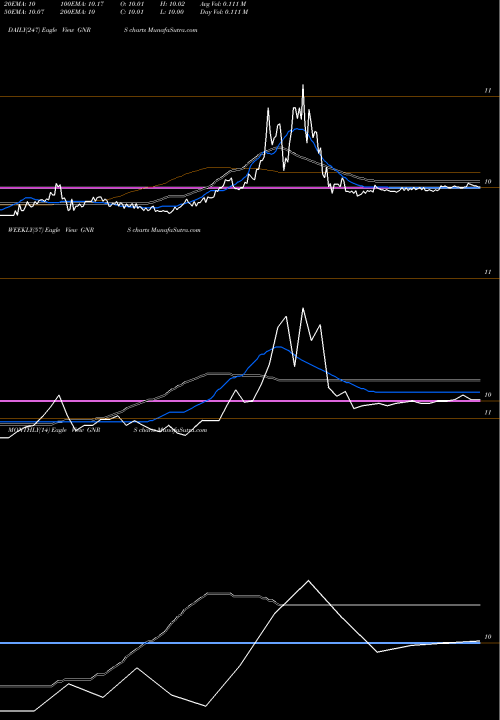Click the 10 axis label on monthly chart
500x720 pixels.
(x=488, y=637)
